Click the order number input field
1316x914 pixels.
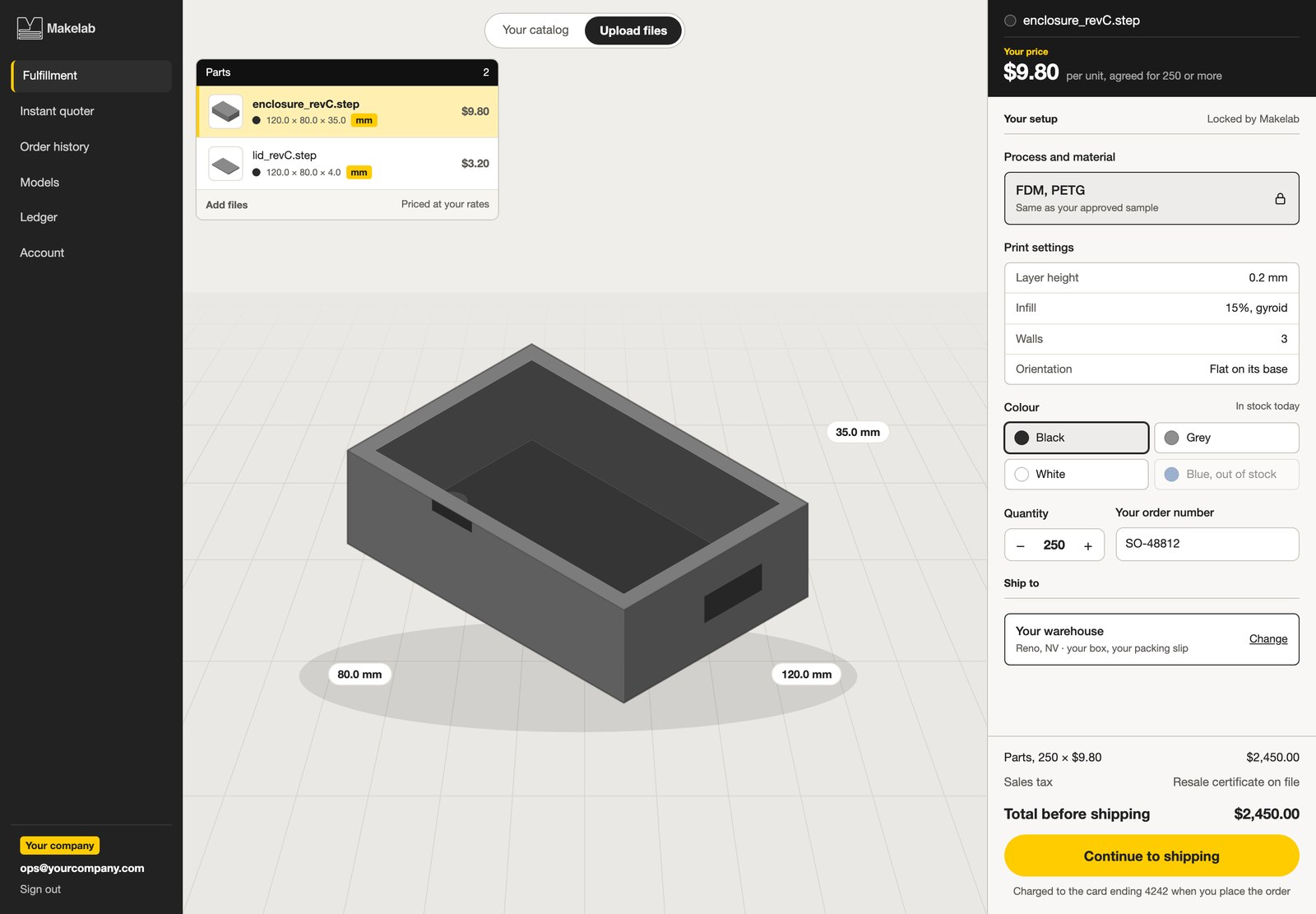(x=1207, y=544)
